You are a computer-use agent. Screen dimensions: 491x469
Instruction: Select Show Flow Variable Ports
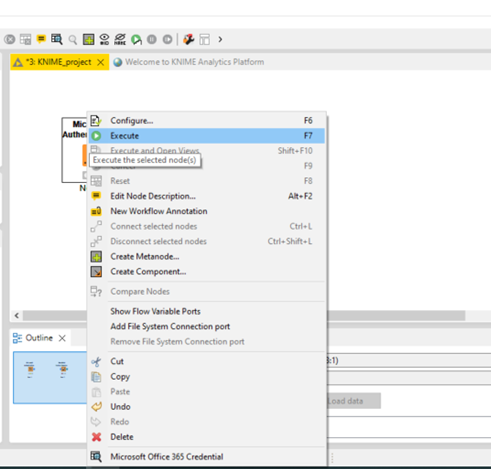tap(207, 311)
